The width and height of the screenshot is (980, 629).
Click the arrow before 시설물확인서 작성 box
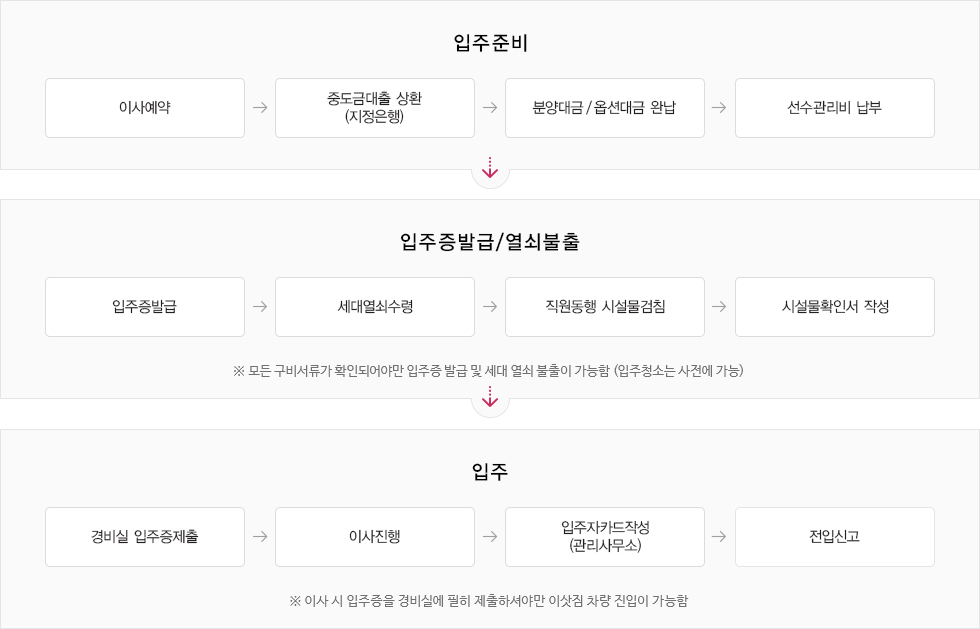pos(719,306)
